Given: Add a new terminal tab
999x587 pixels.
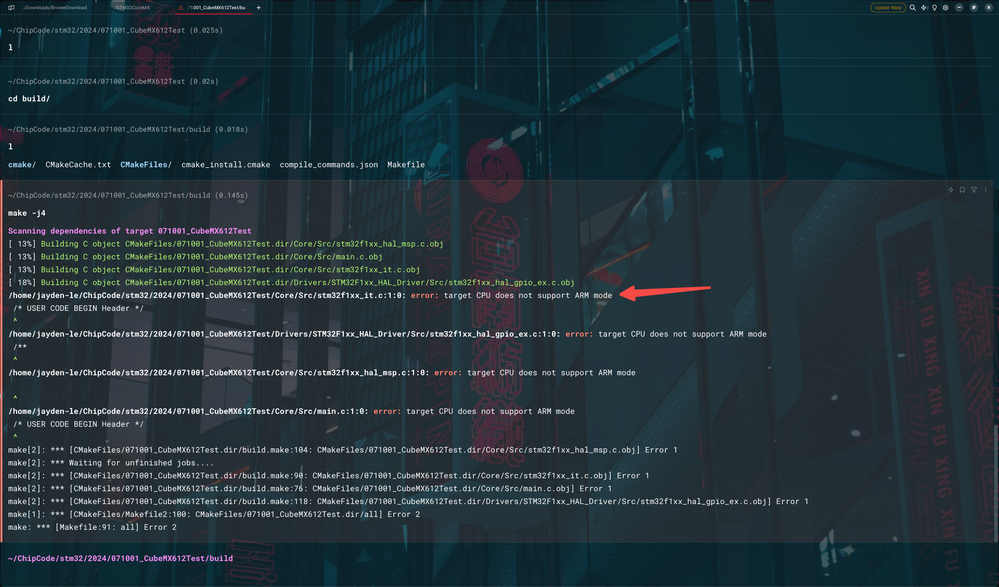Looking at the screenshot, I should [x=259, y=8].
